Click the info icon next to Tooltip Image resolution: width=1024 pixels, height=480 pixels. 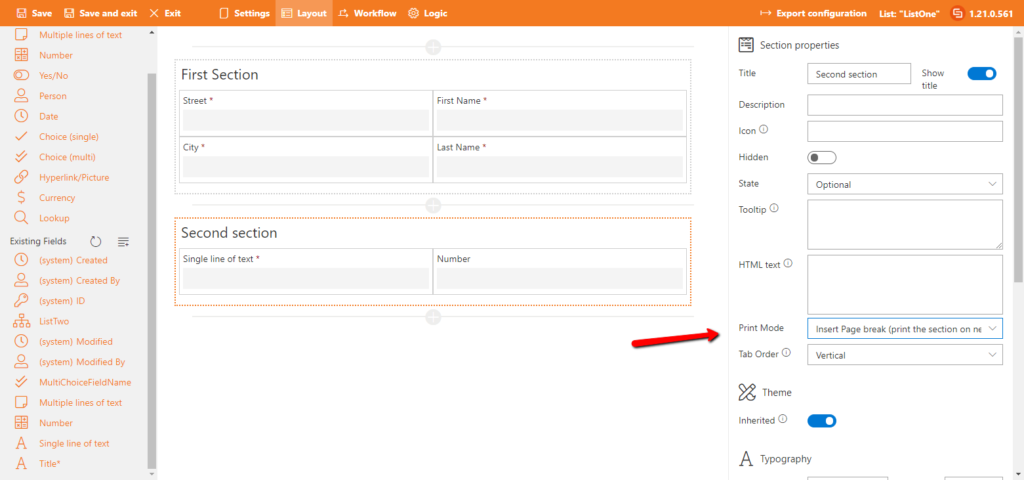pyautogui.click(x=775, y=209)
